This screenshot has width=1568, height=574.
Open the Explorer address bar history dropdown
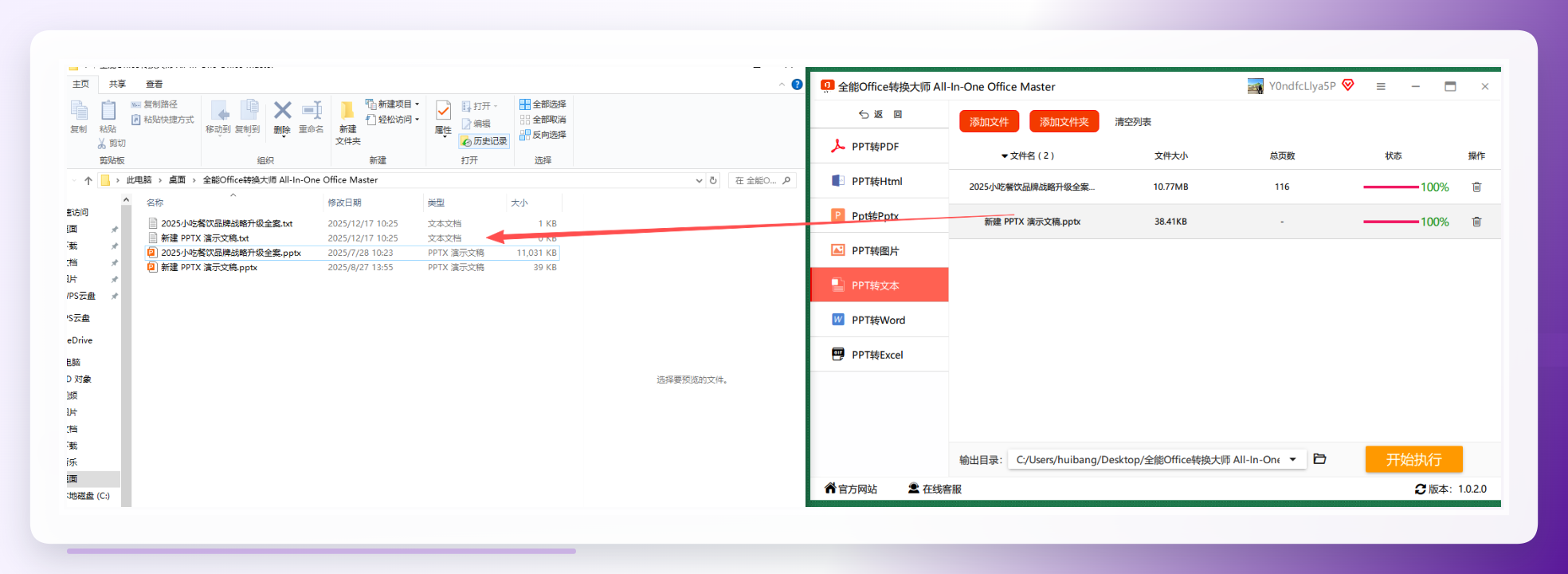pos(699,180)
